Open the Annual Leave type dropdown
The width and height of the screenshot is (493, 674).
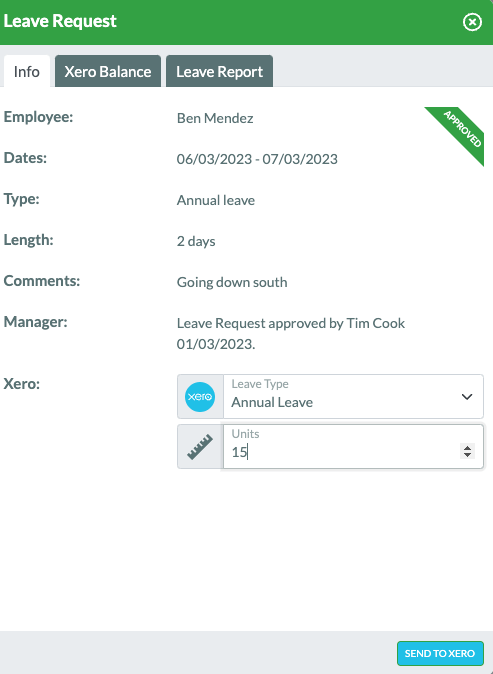pos(353,396)
